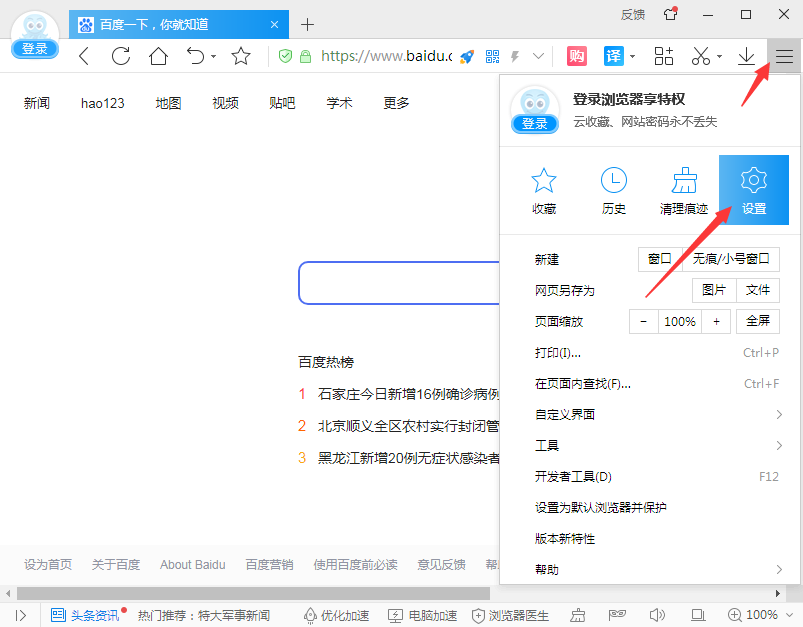Click the skin shirt icon near 反馈
The height and width of the screenshot is (627, 803).
pyautogui.click(x=670, y=14)
